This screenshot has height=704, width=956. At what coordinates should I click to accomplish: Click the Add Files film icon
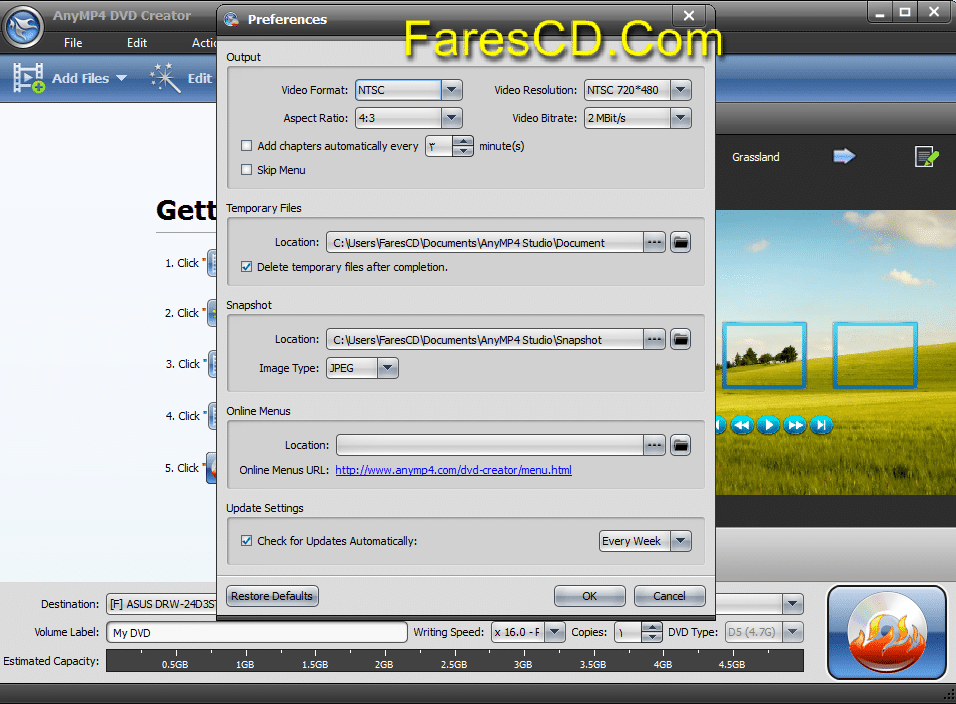pos(29,78)
